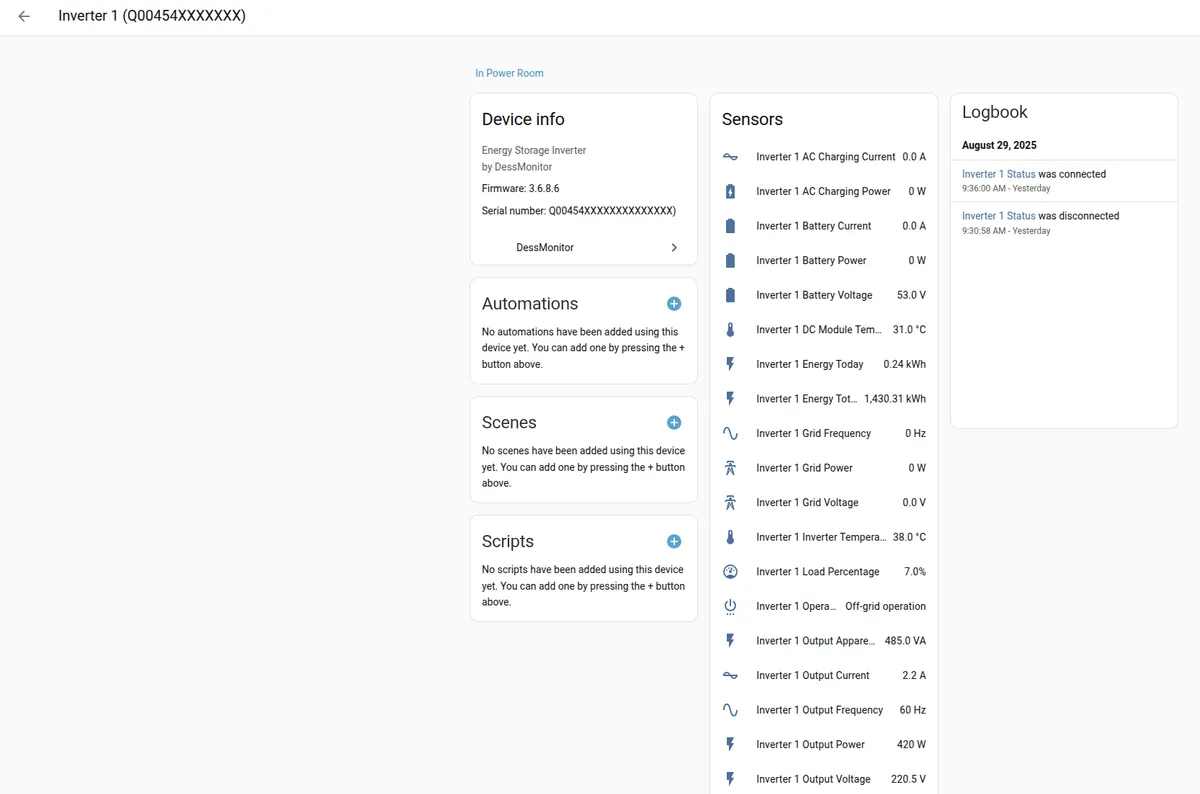1200x794 pixels.
Task: Click the Energy Today lightning icon
Action: pyautogui.click(x=730, y=364)
